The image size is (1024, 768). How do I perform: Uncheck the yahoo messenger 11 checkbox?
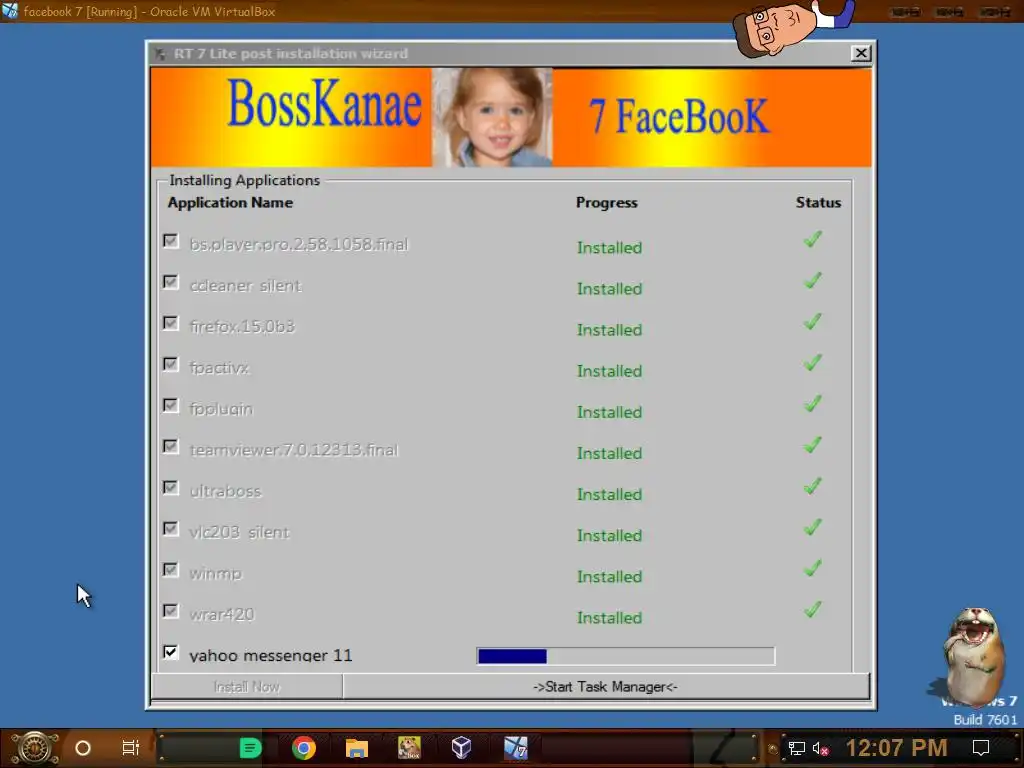(x=170, y=652)
